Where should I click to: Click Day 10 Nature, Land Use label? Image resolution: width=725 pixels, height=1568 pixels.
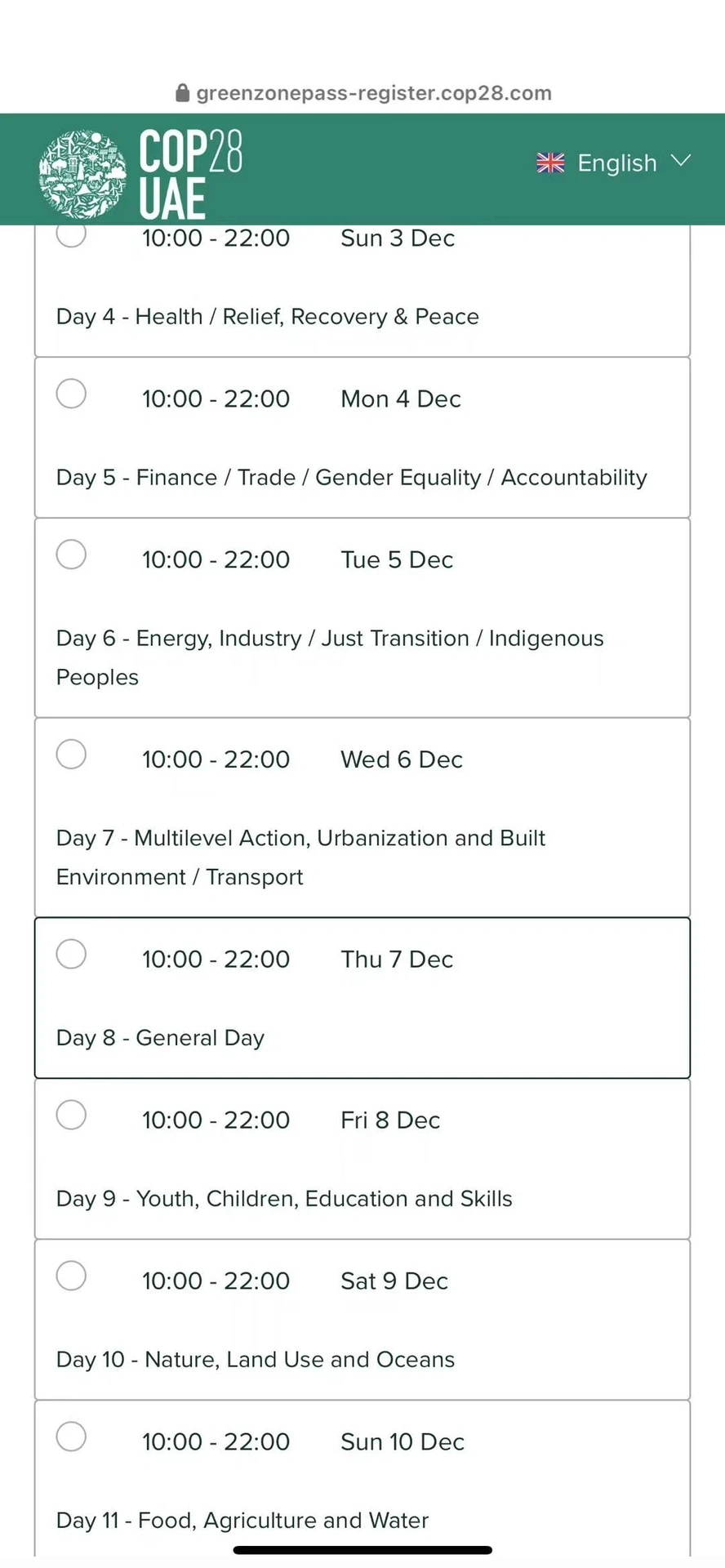(255, 1360)
